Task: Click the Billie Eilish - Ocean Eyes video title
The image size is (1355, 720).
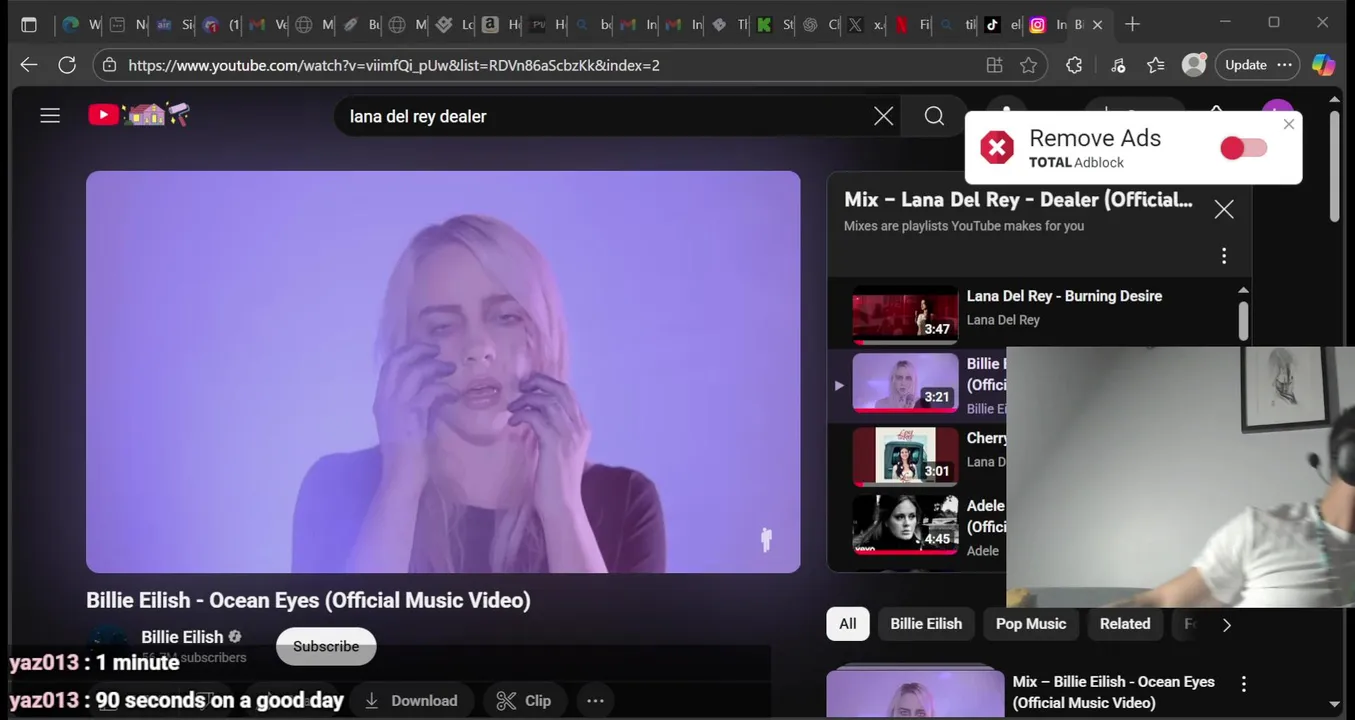Action: (x=308, y=600)
